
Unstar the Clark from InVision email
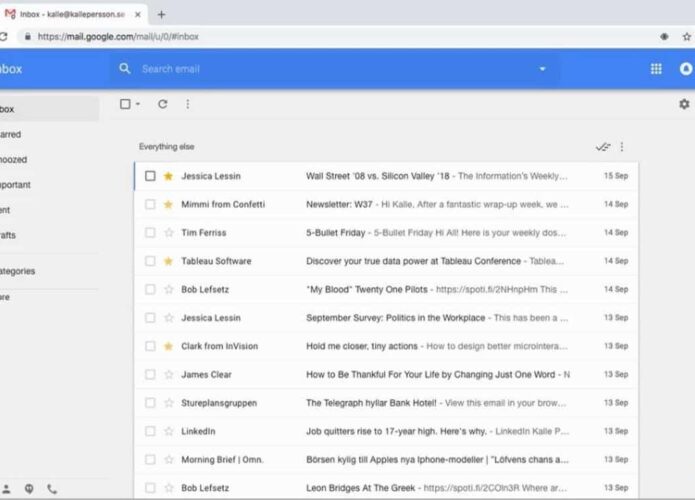(168, 346)
